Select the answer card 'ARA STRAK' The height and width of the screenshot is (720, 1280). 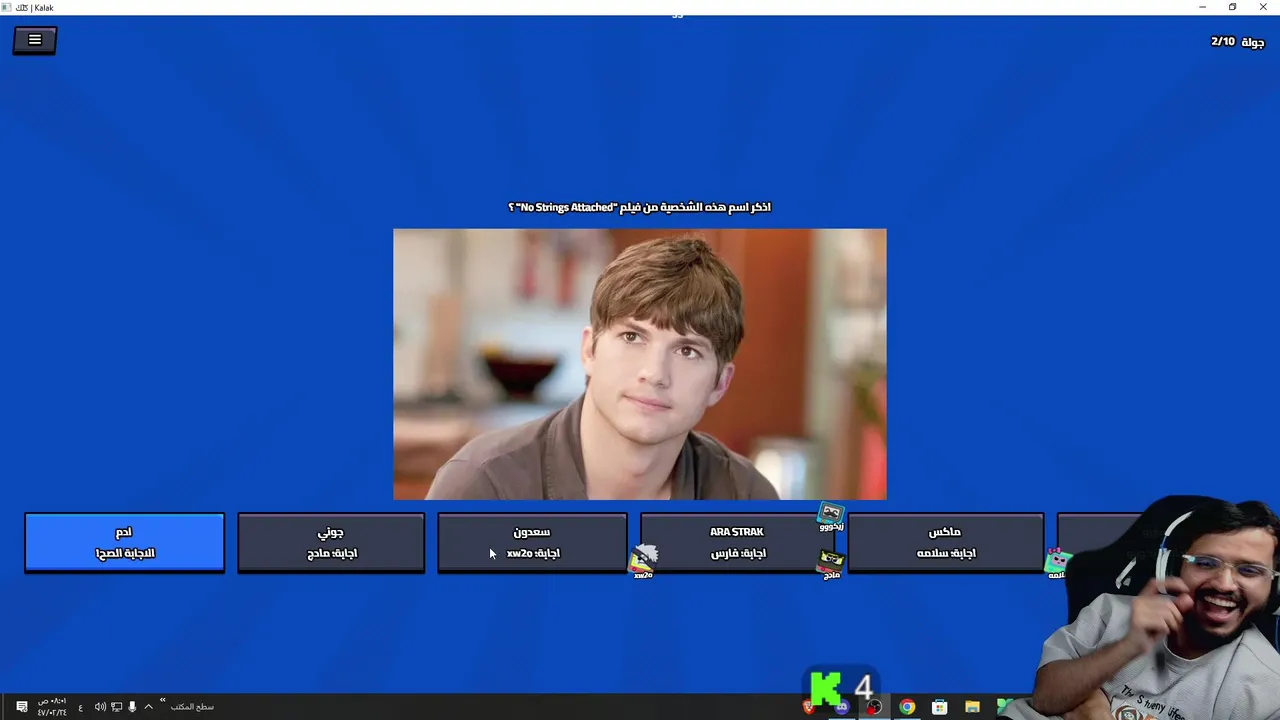[737, 542]
